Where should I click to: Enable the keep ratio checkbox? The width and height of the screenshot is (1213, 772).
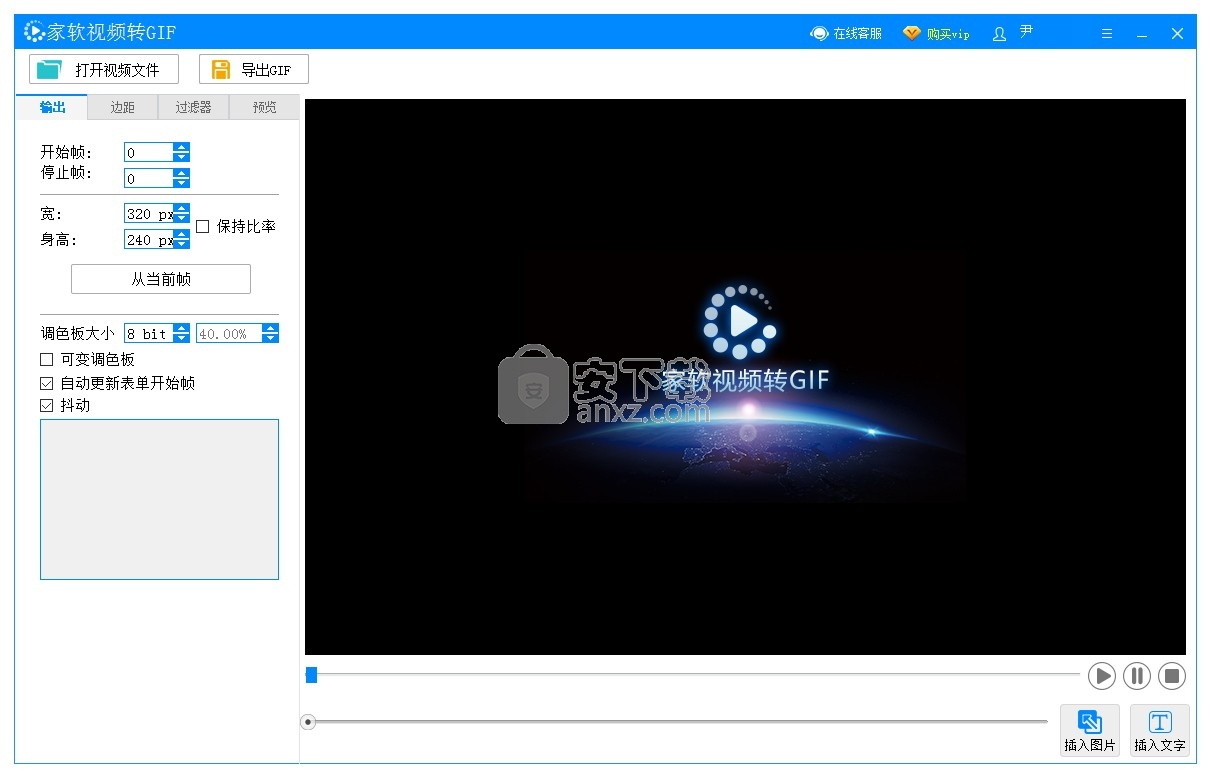click(x=203, y=227)
